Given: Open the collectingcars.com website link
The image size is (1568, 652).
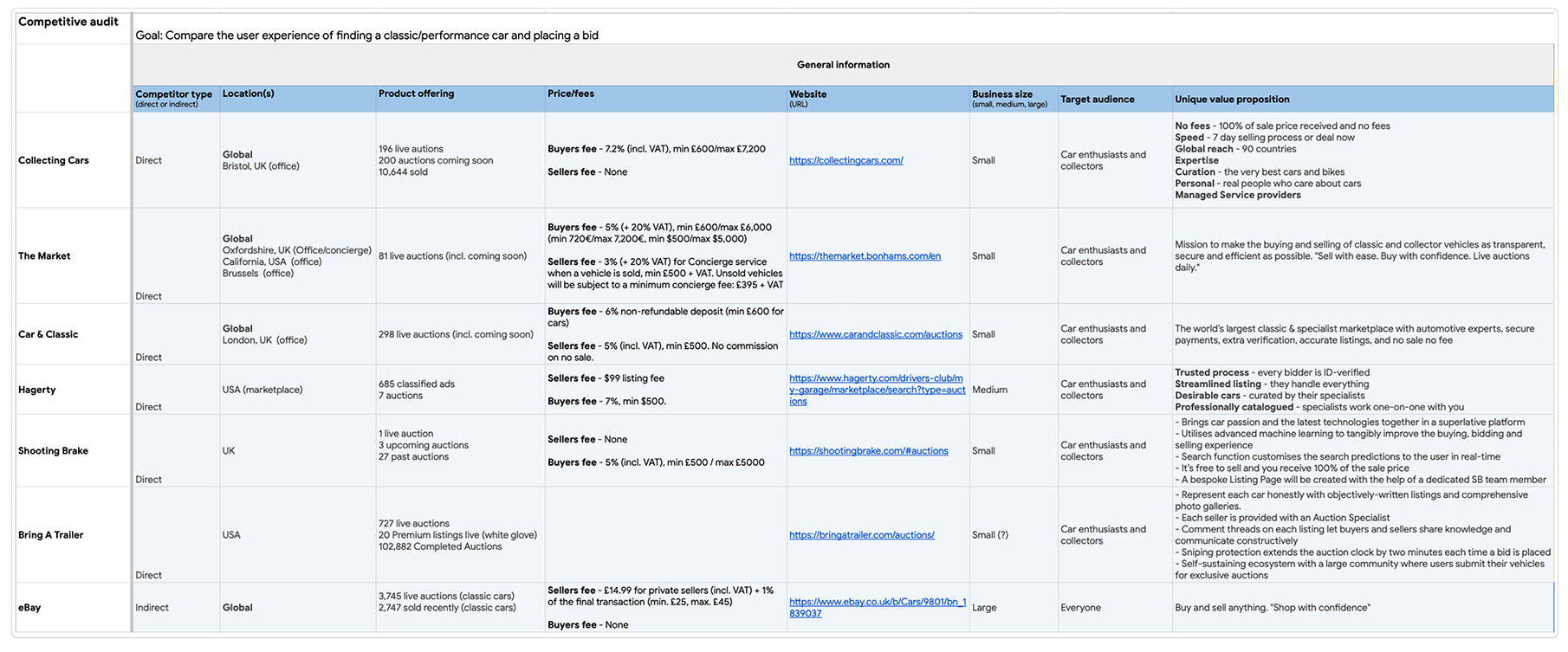Looking at the screenshot, I should click(x=846, y=160).
